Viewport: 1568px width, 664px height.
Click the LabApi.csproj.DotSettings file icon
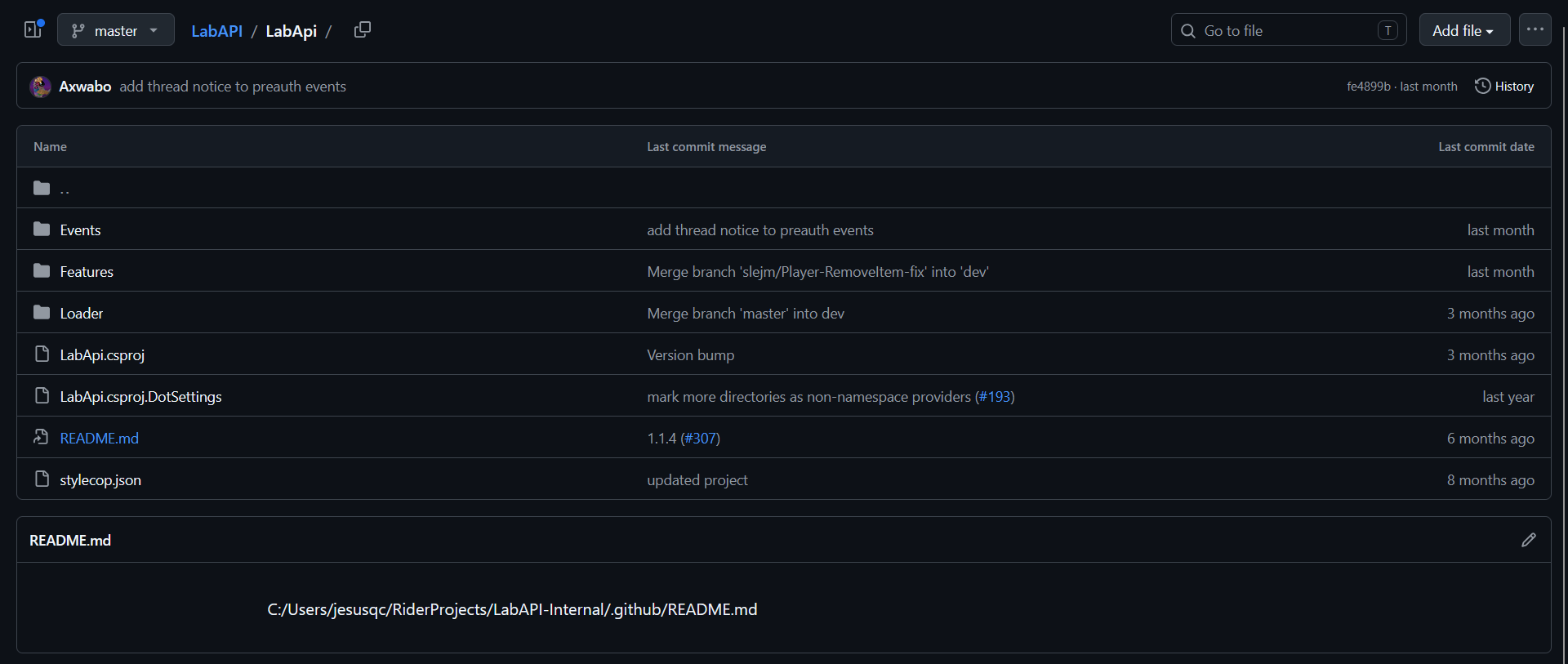[x=42, y=395]
